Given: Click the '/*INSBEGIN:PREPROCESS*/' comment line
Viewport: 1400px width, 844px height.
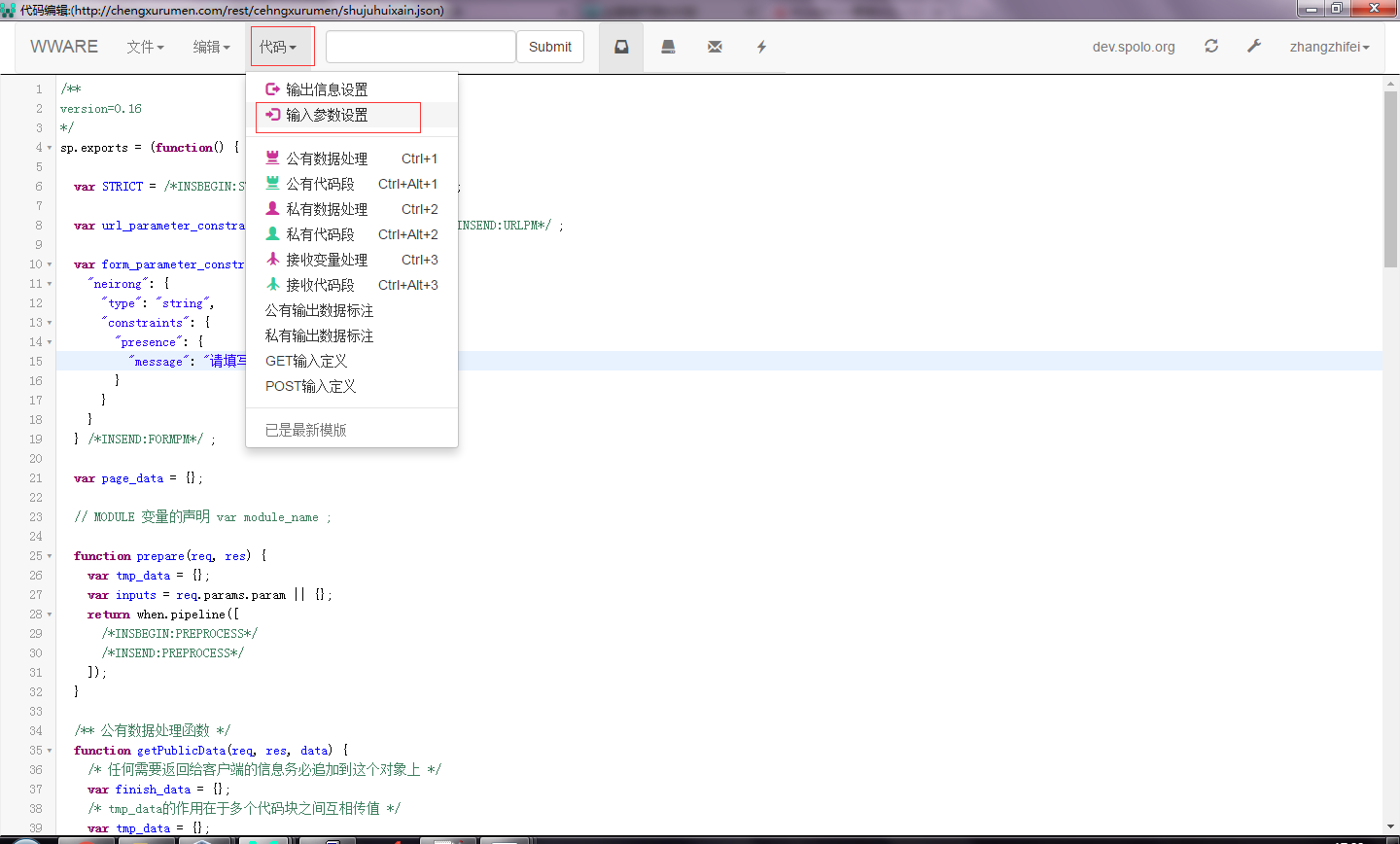Looking at the screenshot, I should [180, 634].
